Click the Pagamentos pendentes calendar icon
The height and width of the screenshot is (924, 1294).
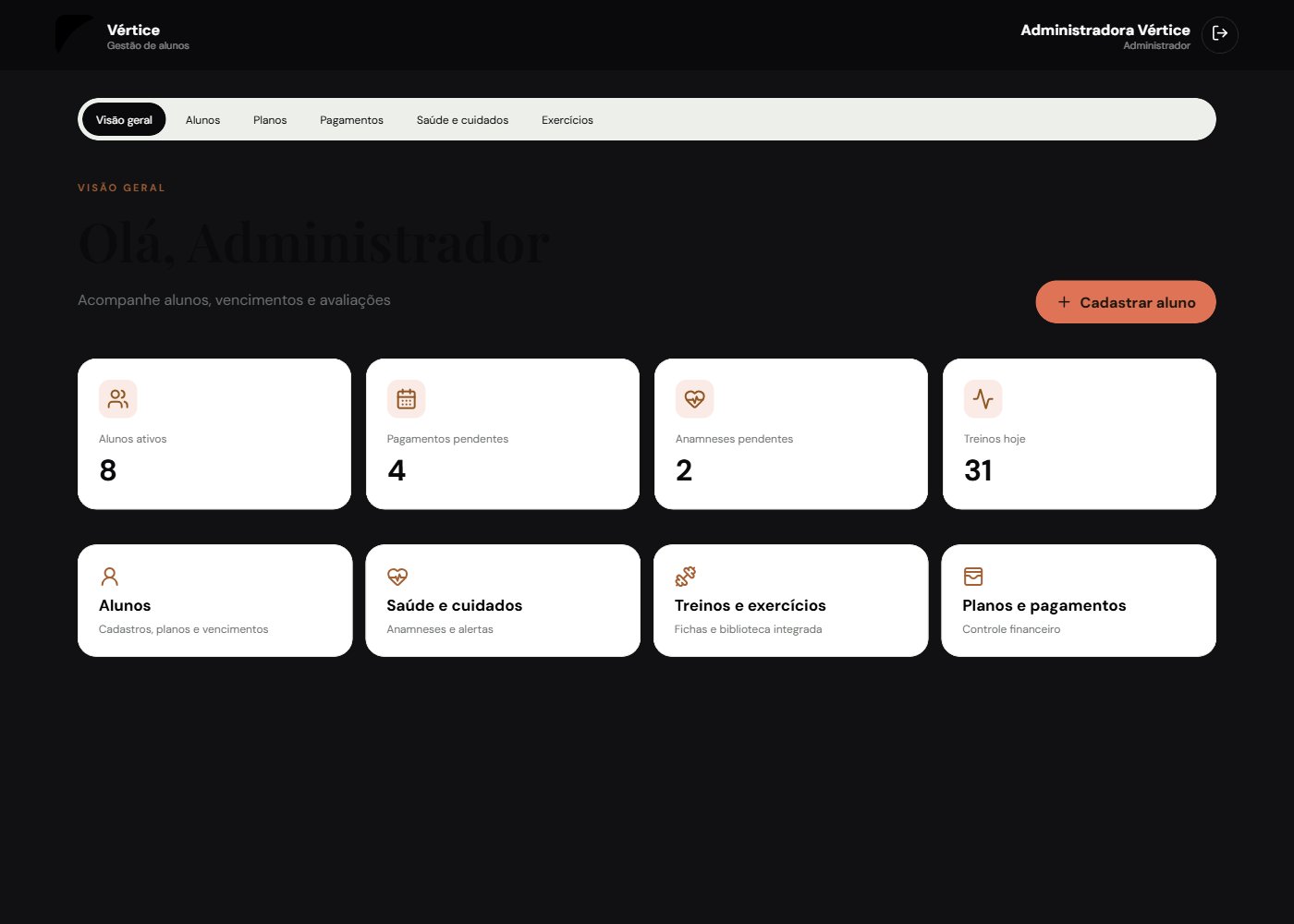coord(406,399)
